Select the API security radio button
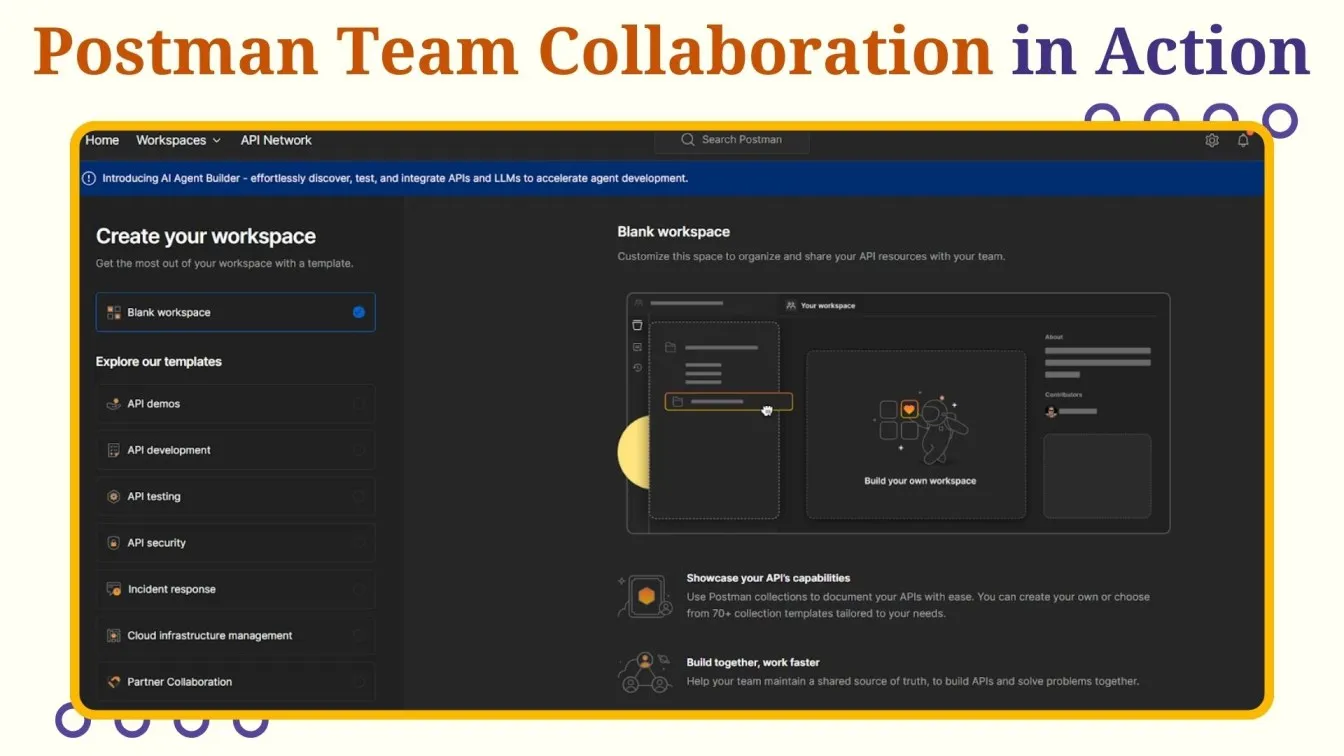Image resolution: width=1344 pixels, height=756 pixels. (359, 543)
